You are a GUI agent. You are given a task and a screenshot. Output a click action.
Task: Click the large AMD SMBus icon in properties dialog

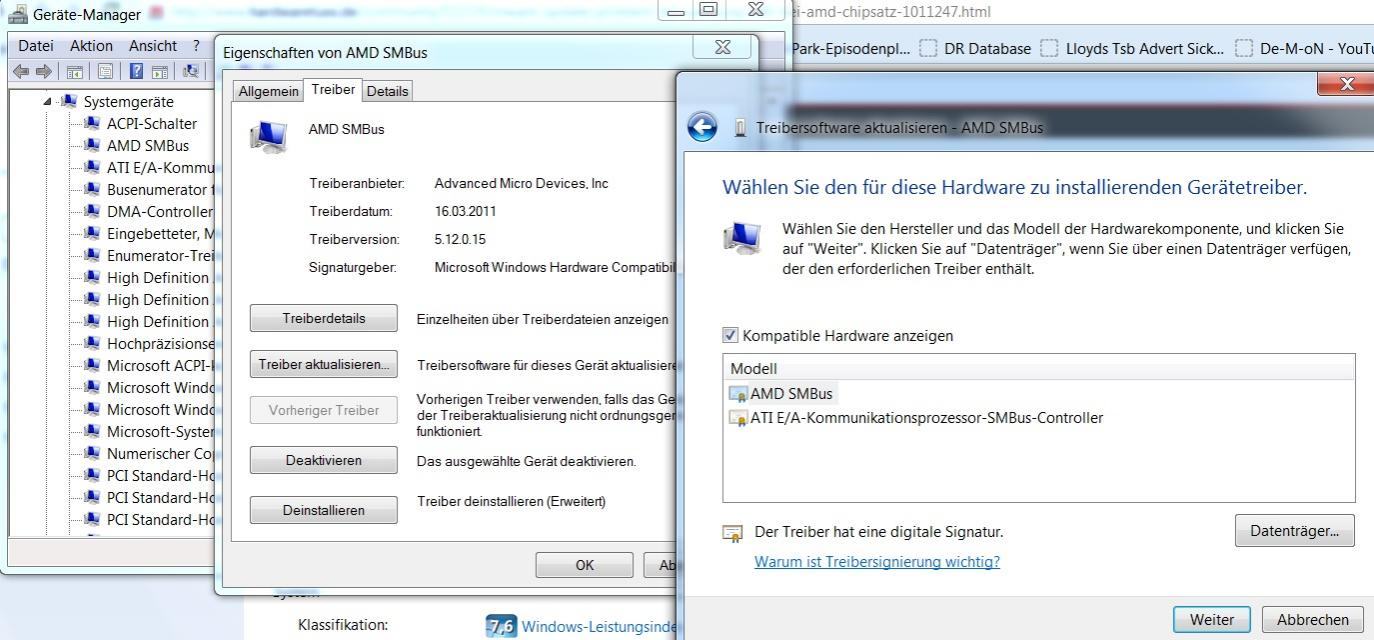click(x=268, y=136)
